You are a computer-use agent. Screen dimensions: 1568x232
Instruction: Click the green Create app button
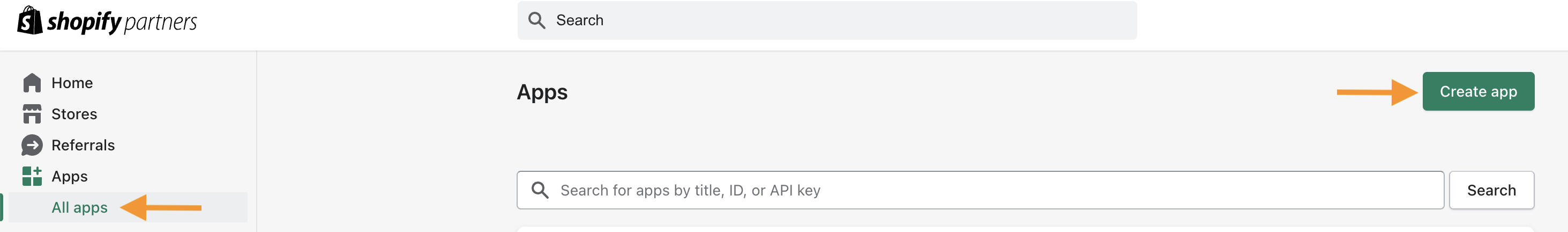tap(1478, 92)
